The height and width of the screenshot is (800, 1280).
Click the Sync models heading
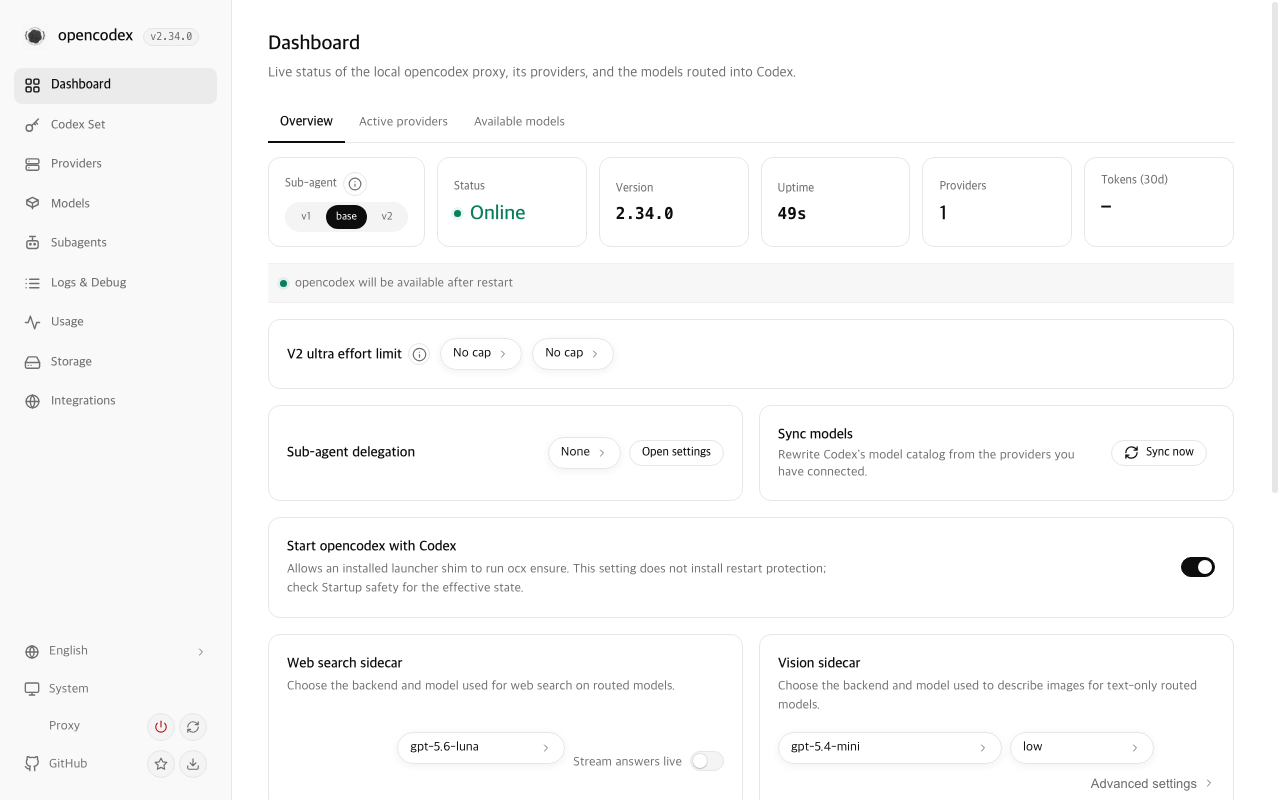click(815, 434)
